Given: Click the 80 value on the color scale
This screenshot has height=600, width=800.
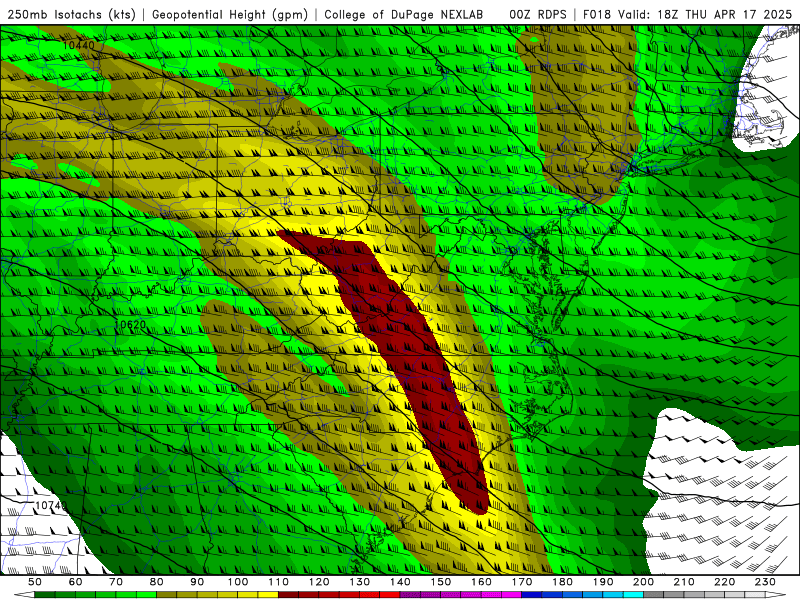Looking at the screenshot, I should [x=157, y=582].
